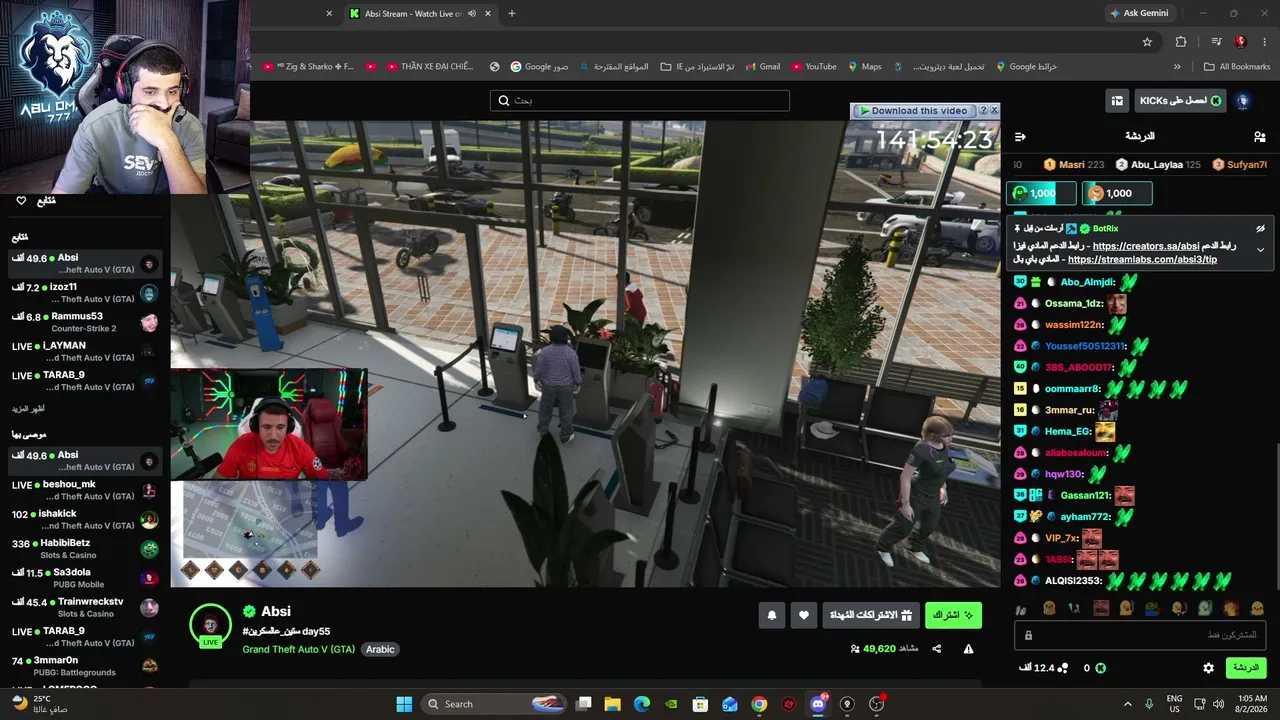This screenshot has width=1280, height=720.
Task: Mute the Absi Stream tab audio icon
Action: [x=470, y=14]
